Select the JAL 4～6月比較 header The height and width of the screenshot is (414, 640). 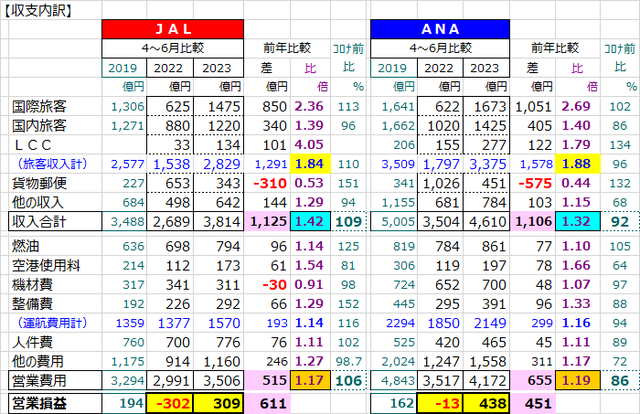173,49
